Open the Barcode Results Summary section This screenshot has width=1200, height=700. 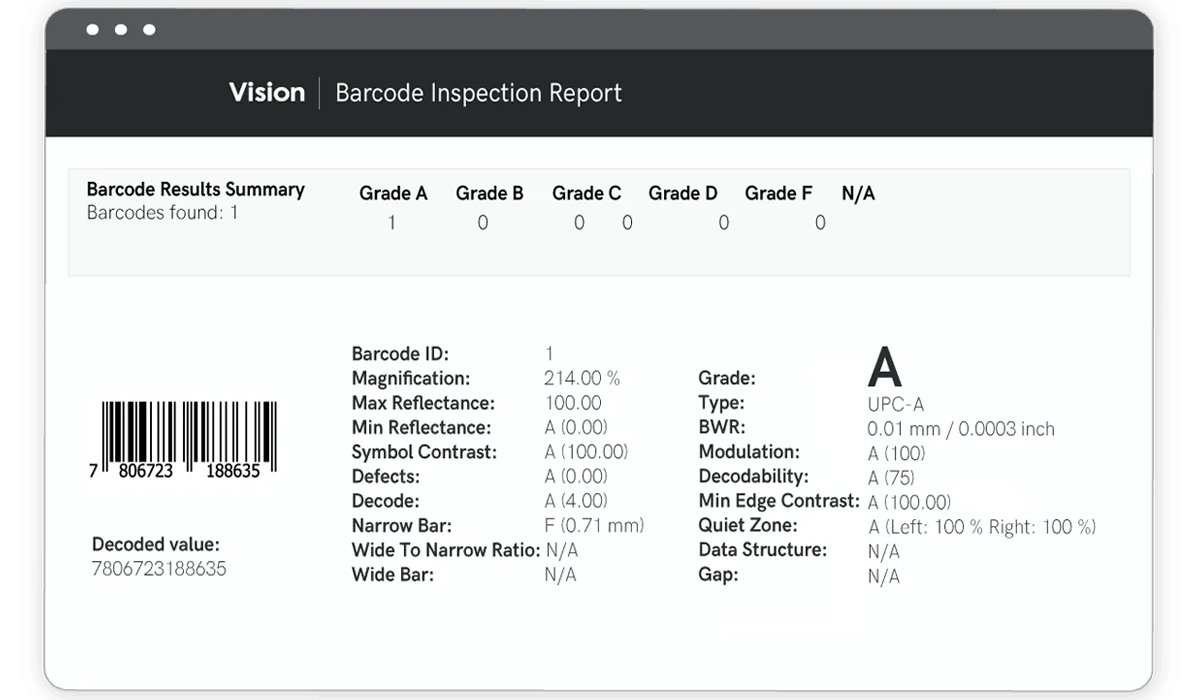[196, 189]
